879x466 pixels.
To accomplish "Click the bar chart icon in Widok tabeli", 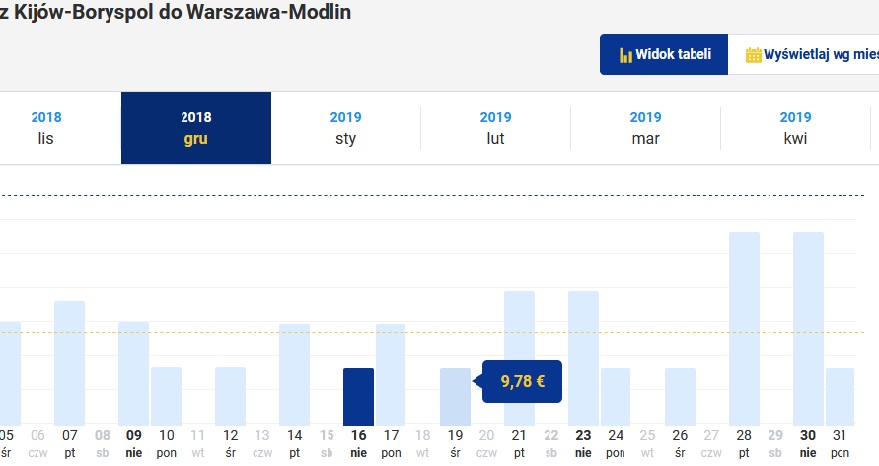I will pos(626,55).
